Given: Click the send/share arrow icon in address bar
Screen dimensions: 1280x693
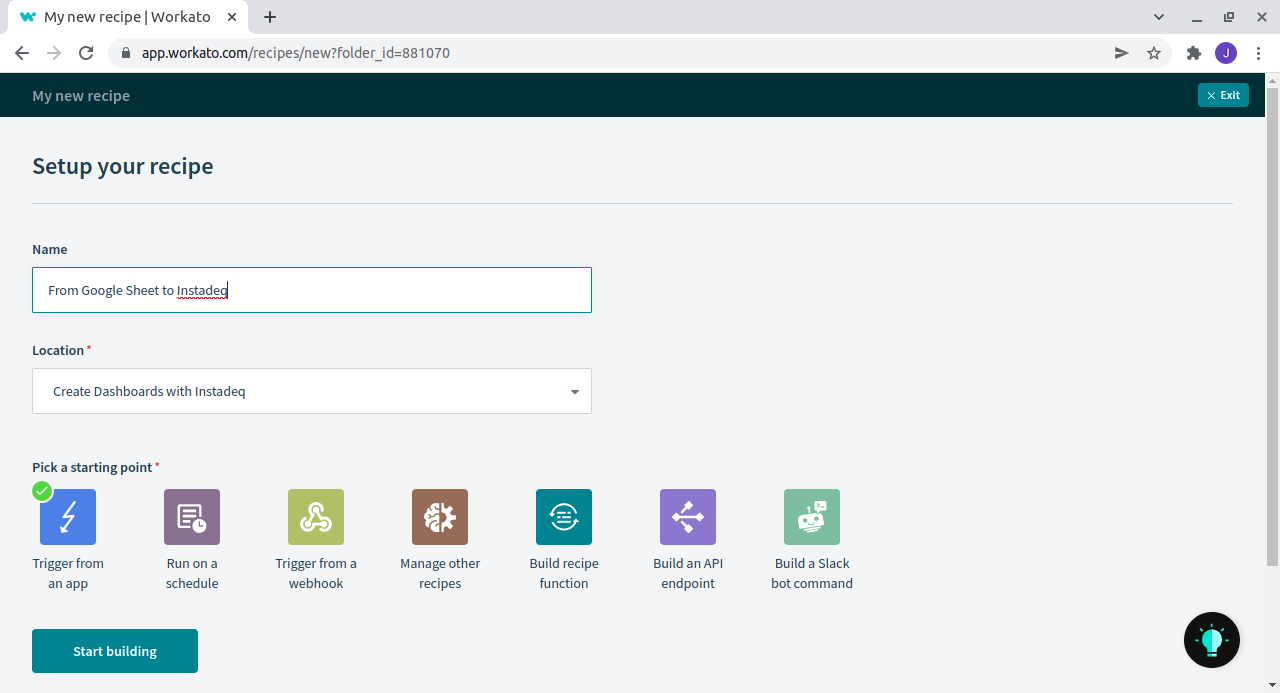Looking at the screenshot, I should pos(1122,53).
